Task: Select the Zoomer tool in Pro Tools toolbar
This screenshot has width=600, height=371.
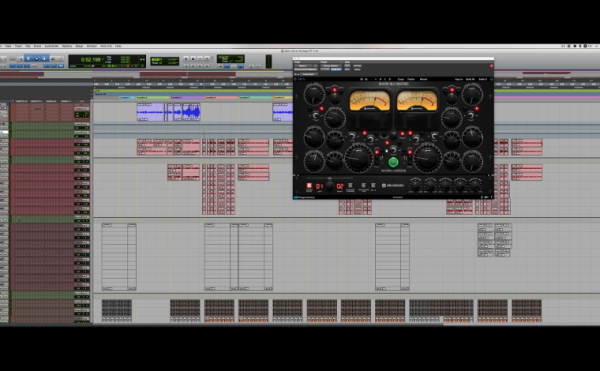Action: (20, 59)
